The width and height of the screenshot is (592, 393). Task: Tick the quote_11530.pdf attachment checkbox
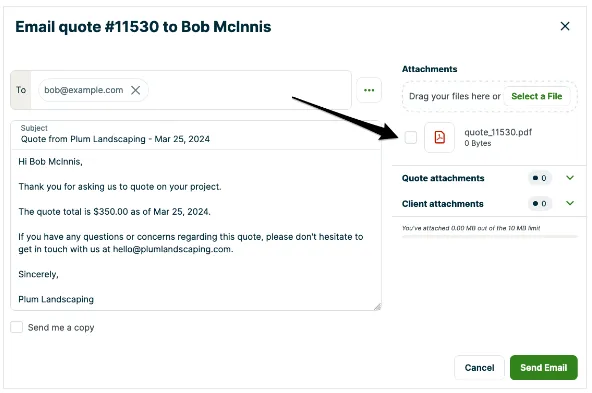click(411, 137)
